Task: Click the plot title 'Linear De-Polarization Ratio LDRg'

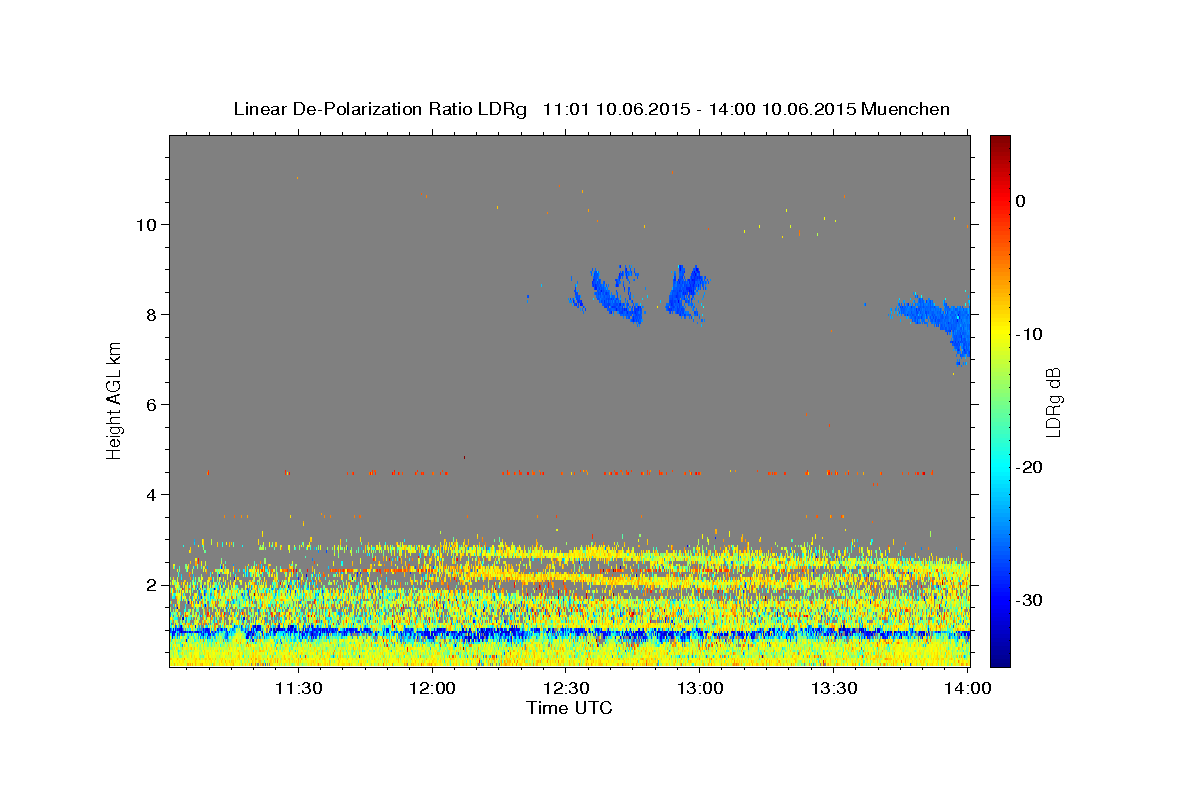Action: click(x=379, y=109)
